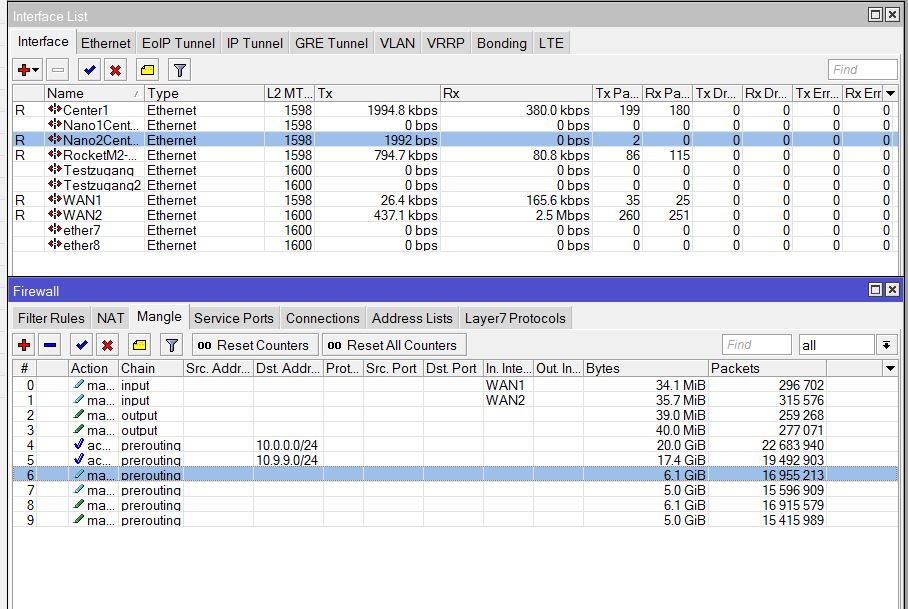Click the WAN2 interface icon
The width and height of the screenshot is (908, 609).
click(55, 214)
